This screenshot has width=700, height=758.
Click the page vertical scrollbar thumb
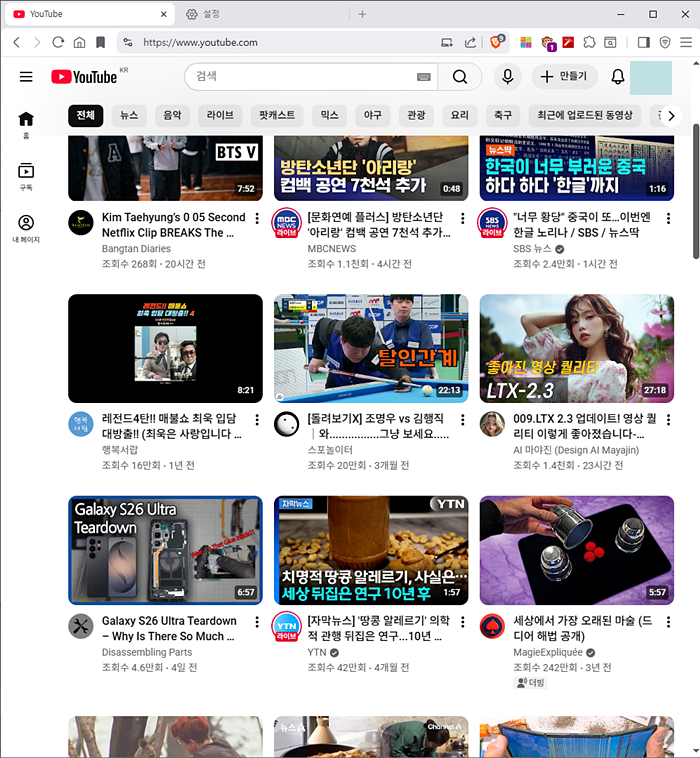click(x=696, y=191)
